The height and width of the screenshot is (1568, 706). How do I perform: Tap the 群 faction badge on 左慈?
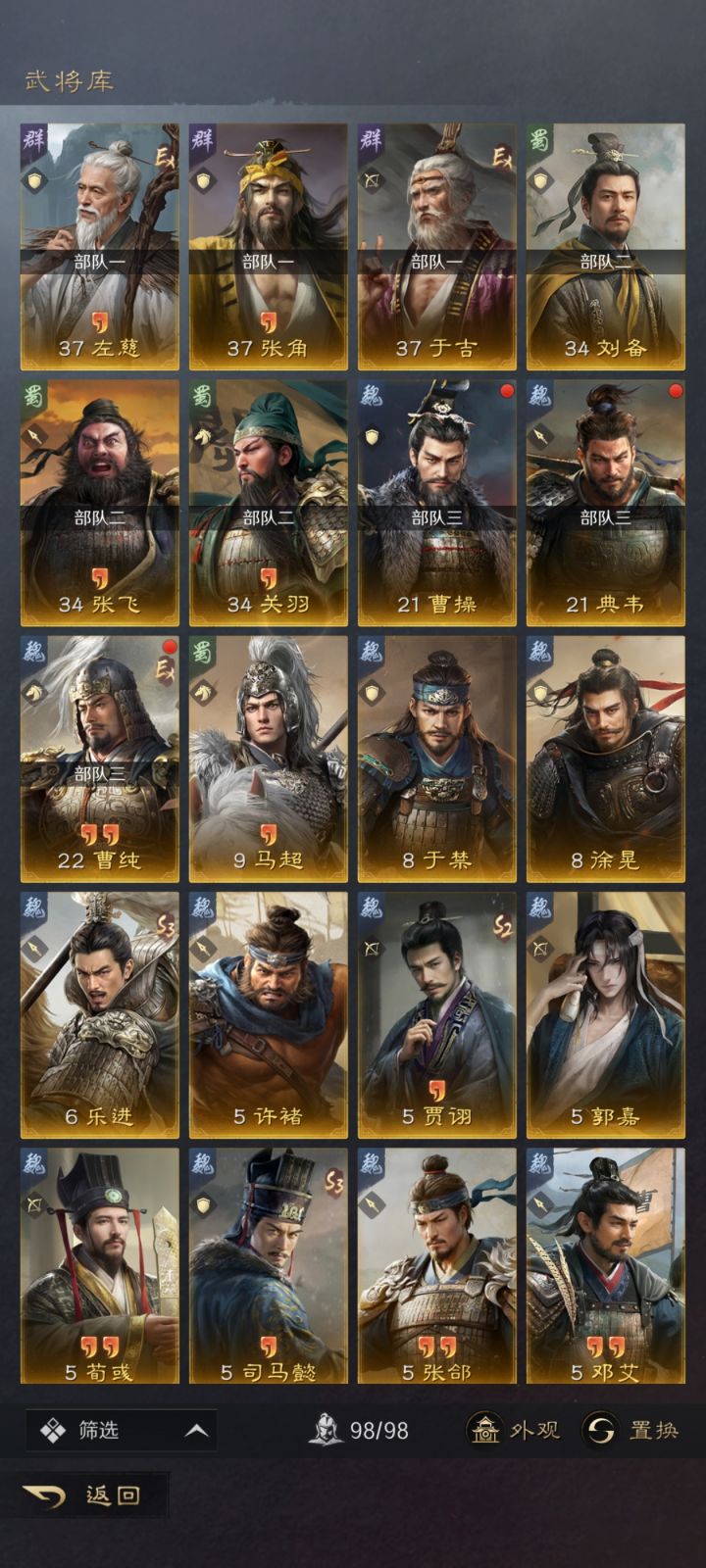click(34, 138)
